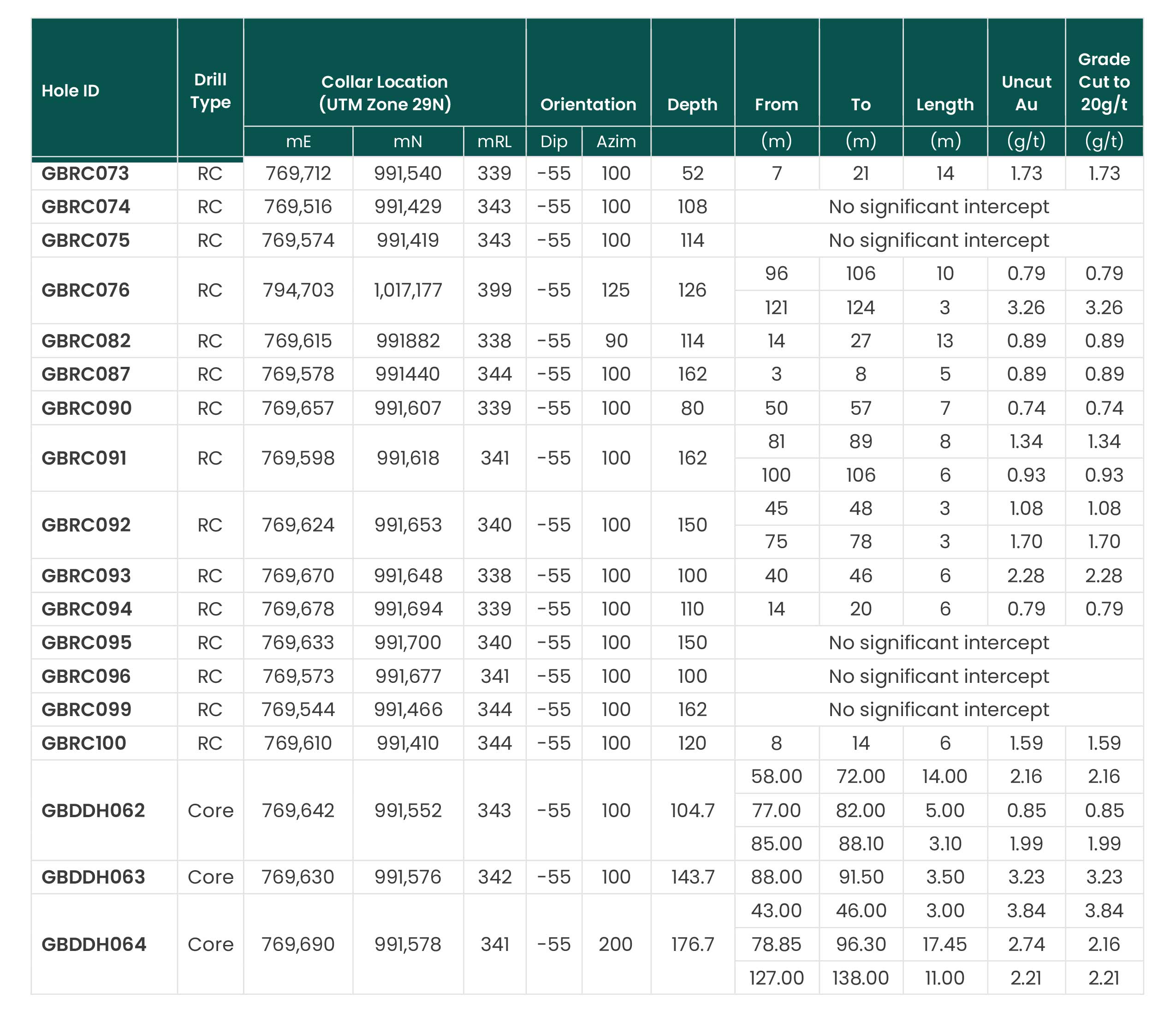1176x1022 pixels.
Task: Select hole ID GBRC076
Action: tap(85, 290)
